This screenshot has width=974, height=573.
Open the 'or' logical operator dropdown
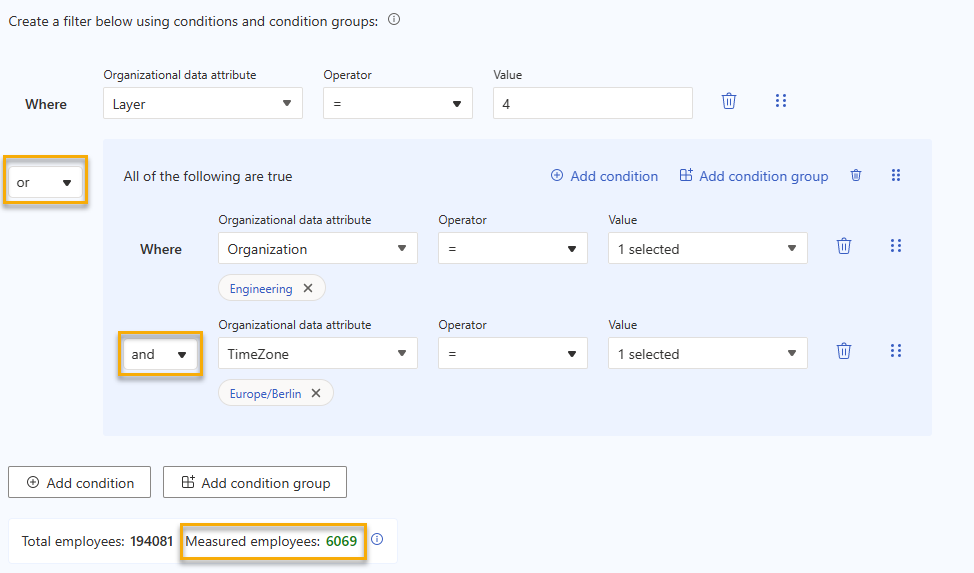pos(45,183)
